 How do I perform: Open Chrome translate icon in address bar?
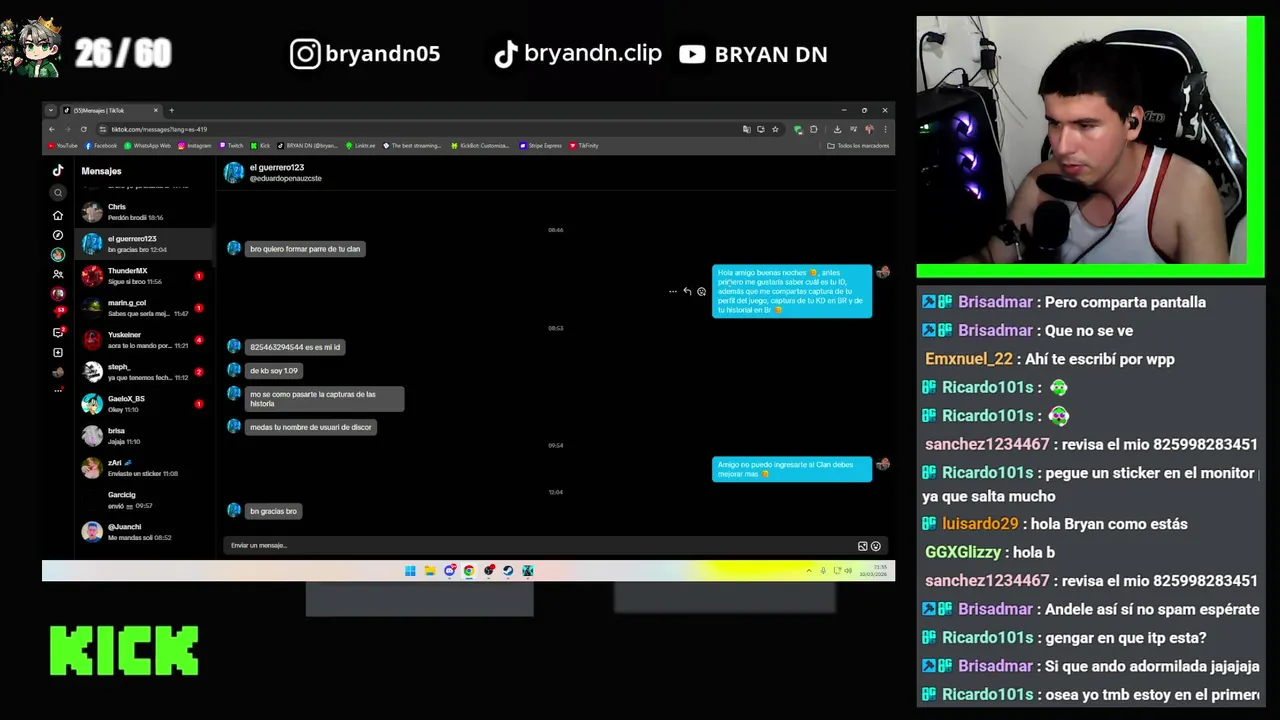pyautogui.click(x=746, y=129)
